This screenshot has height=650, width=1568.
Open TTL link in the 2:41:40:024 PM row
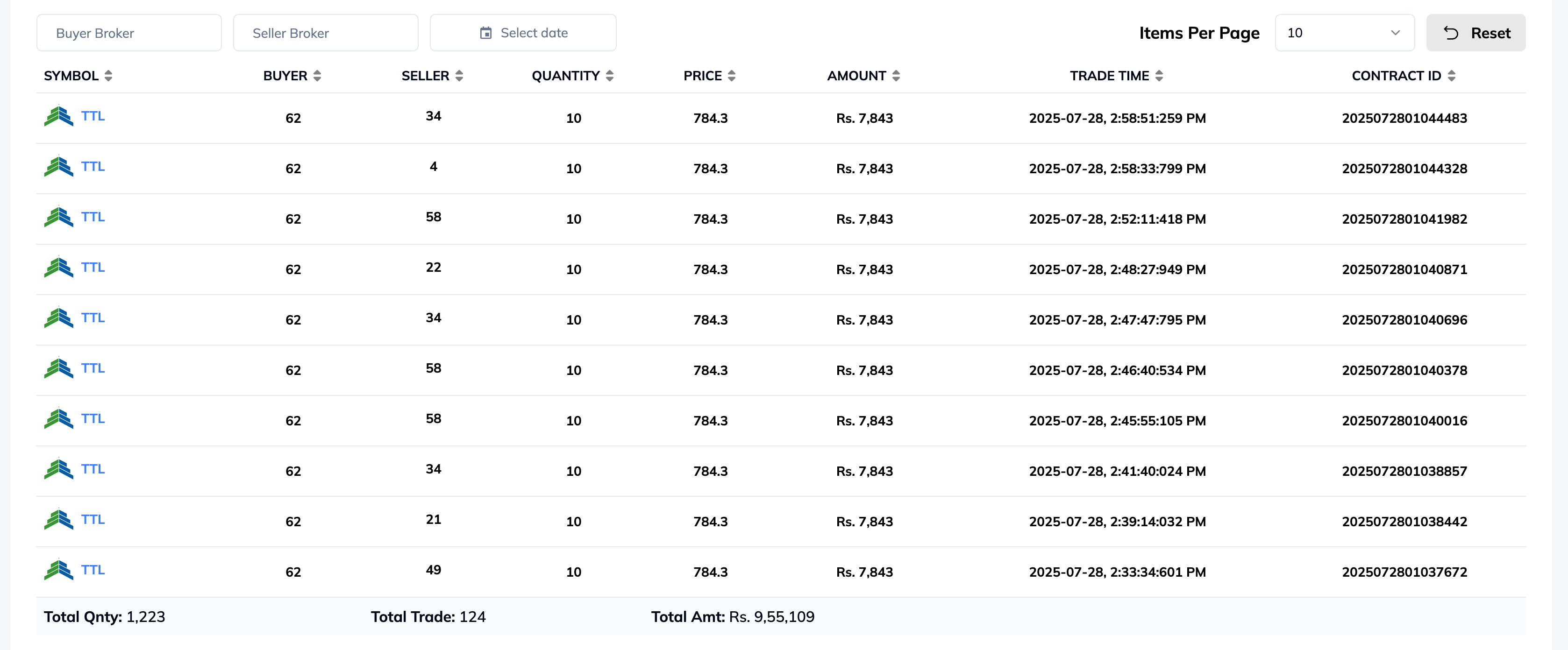click(x=93, y=469)
